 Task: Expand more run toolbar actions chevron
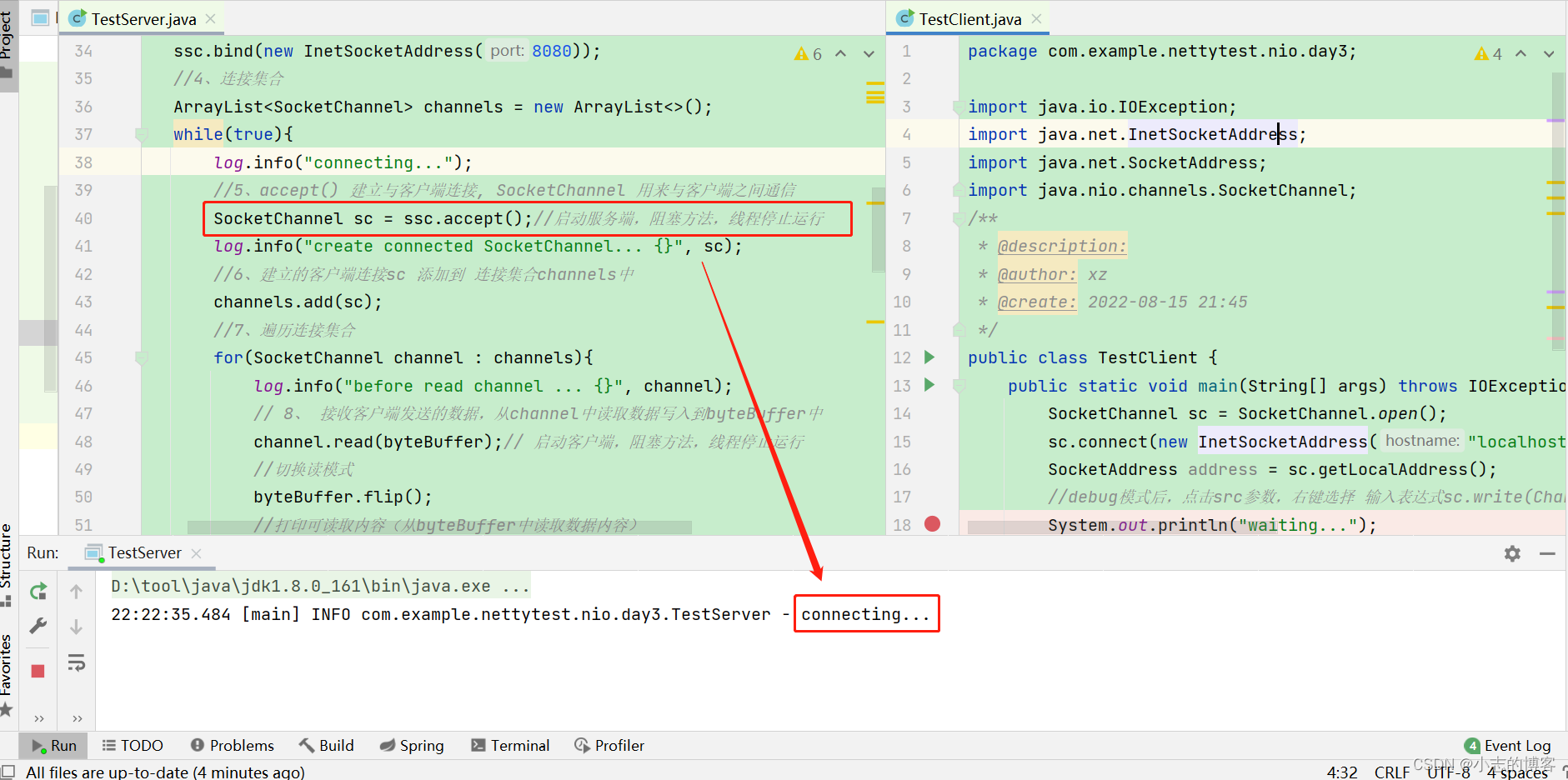click(x=38, y=718)
